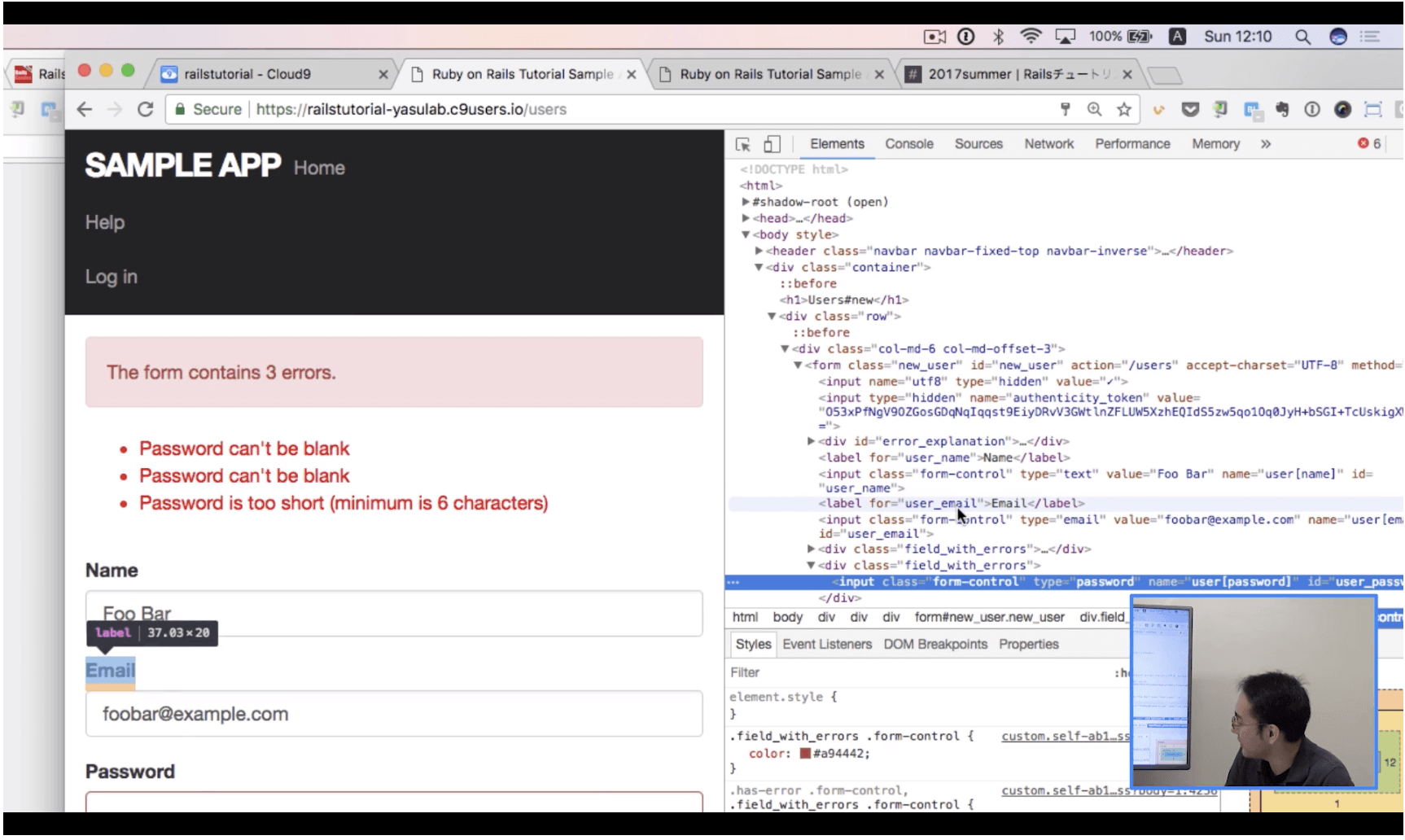Show more DevTools tabs with the chevron

pos(1266,144)
